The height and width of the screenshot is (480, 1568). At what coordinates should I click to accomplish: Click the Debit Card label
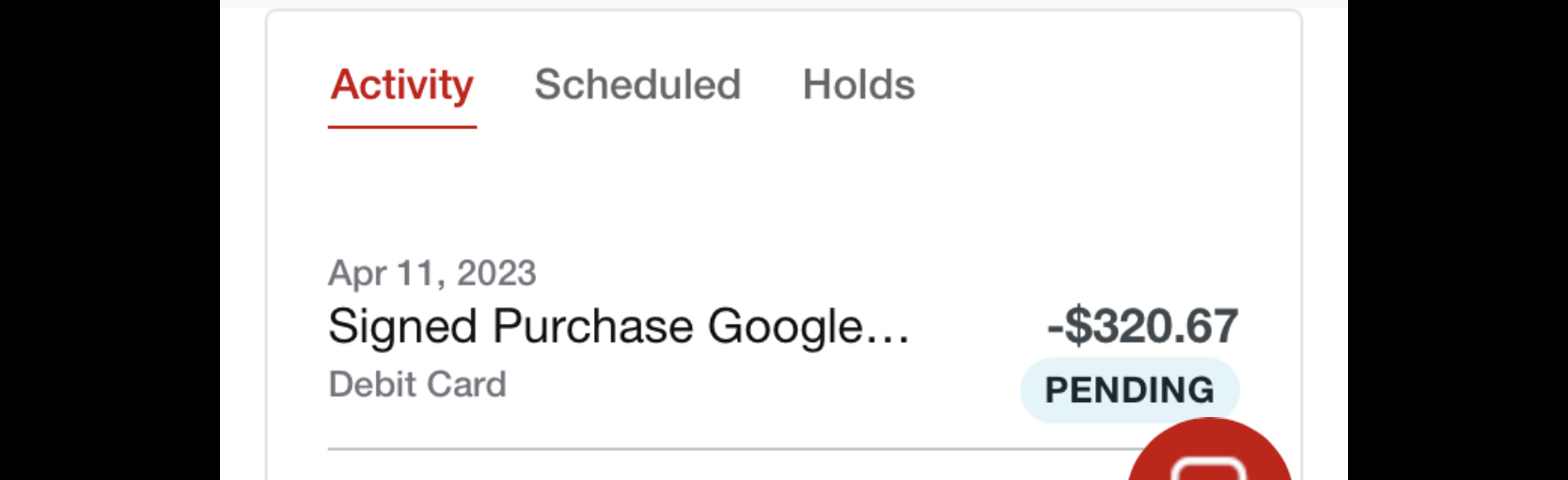pos(417,384)
